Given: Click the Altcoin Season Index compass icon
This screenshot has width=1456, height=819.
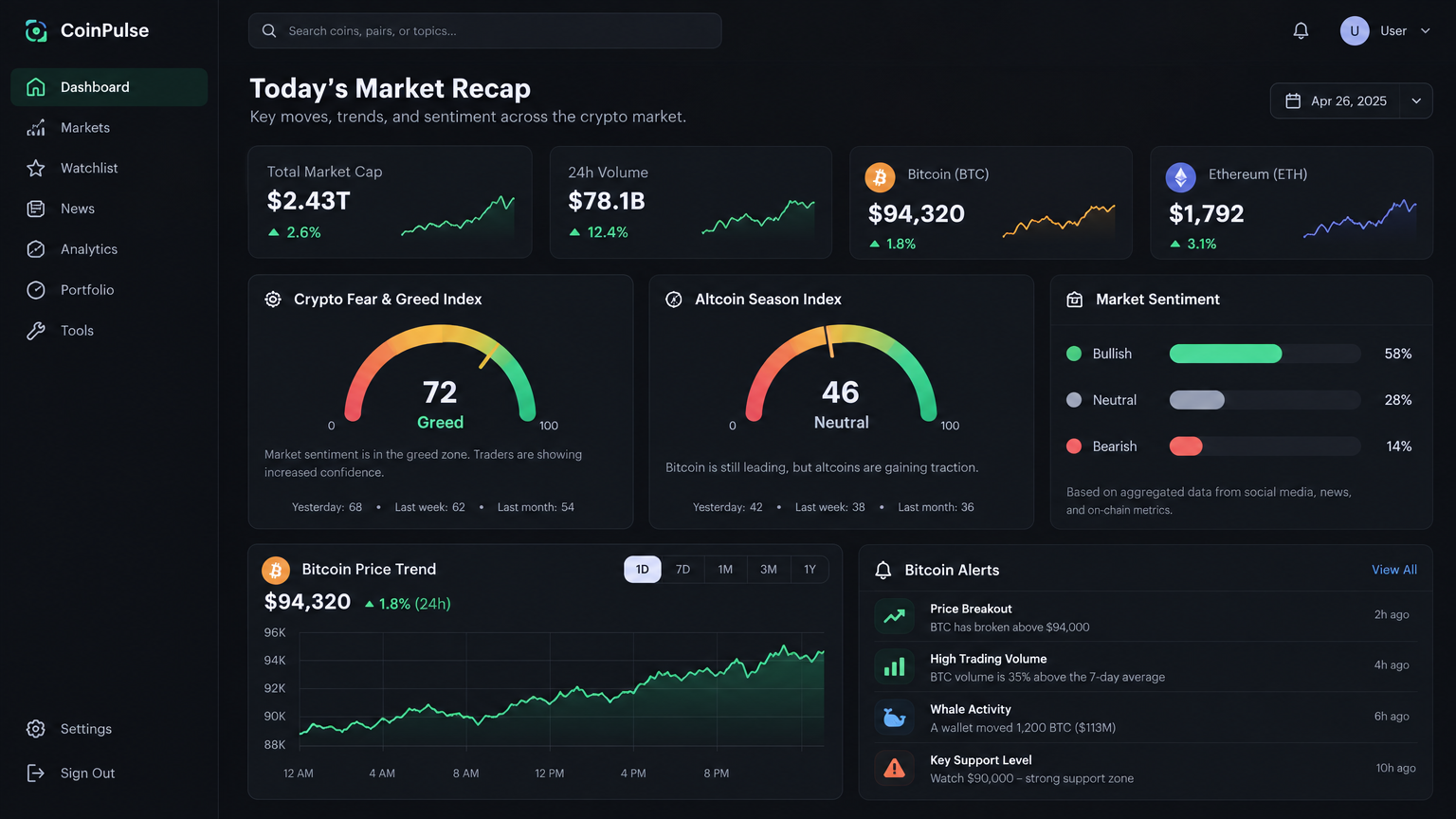Looking at the screenshot, I should (x=674, y=300).
